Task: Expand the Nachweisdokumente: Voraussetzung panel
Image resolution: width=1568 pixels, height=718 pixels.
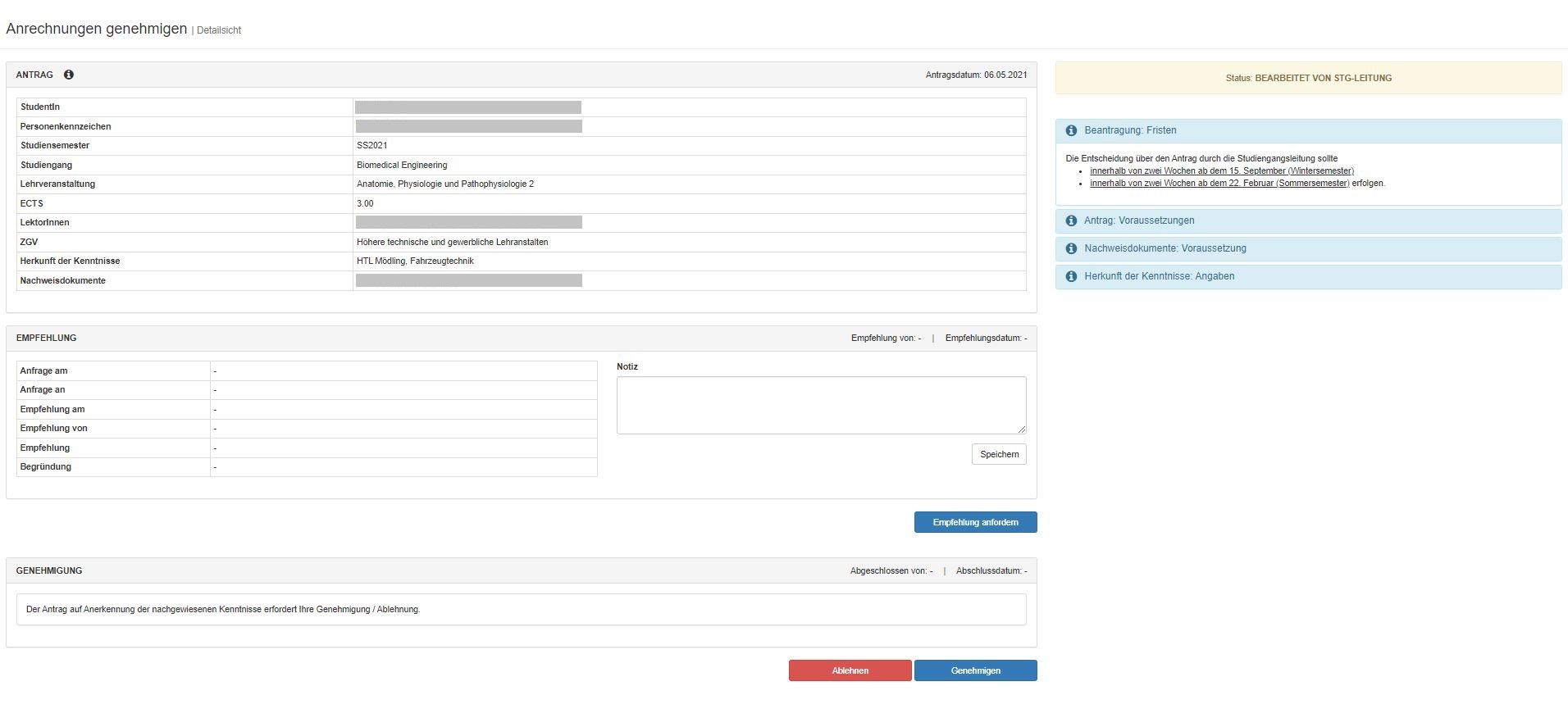Action: tap(1165, 248)
